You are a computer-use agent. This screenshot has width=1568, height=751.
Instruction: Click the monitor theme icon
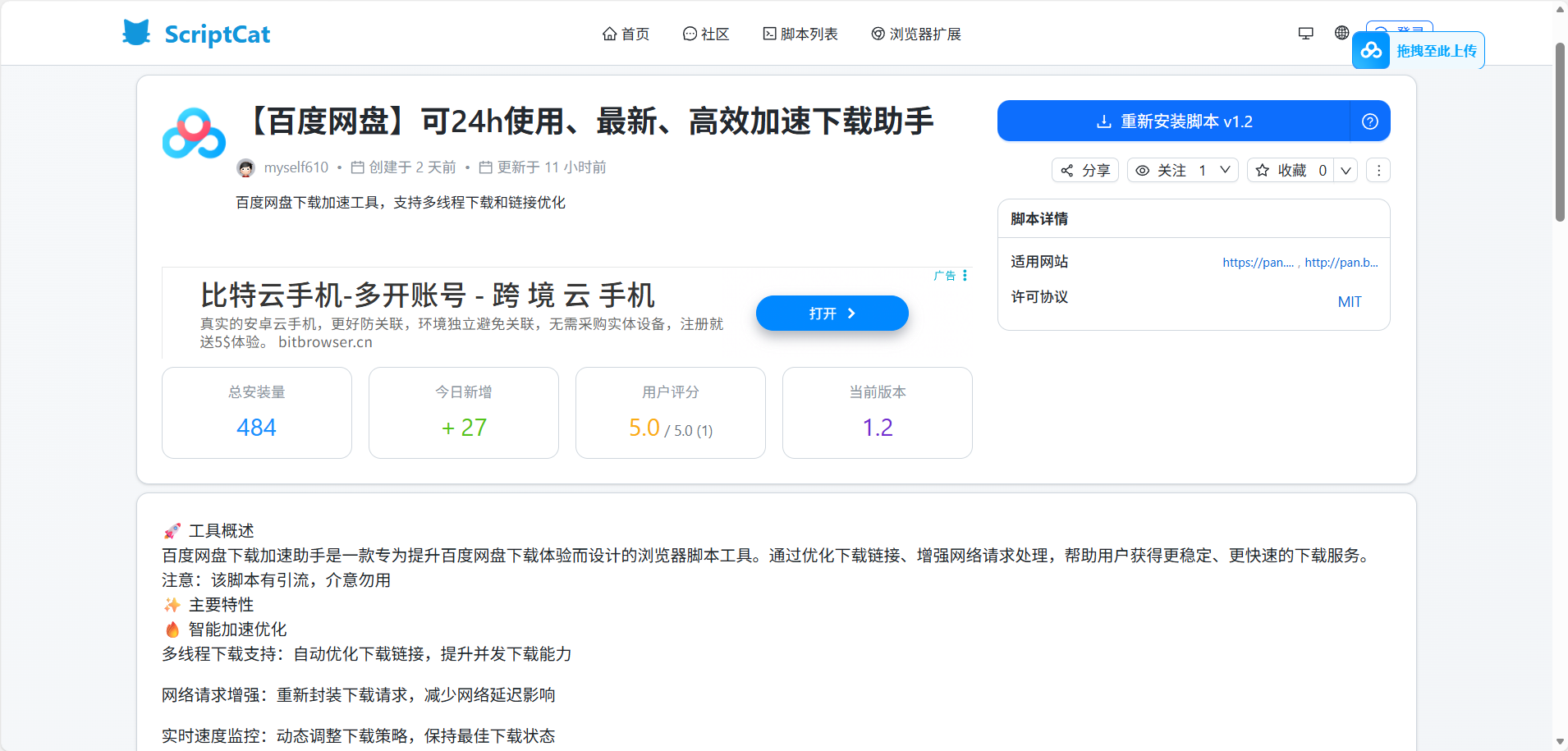click(x=1305, y=33)
